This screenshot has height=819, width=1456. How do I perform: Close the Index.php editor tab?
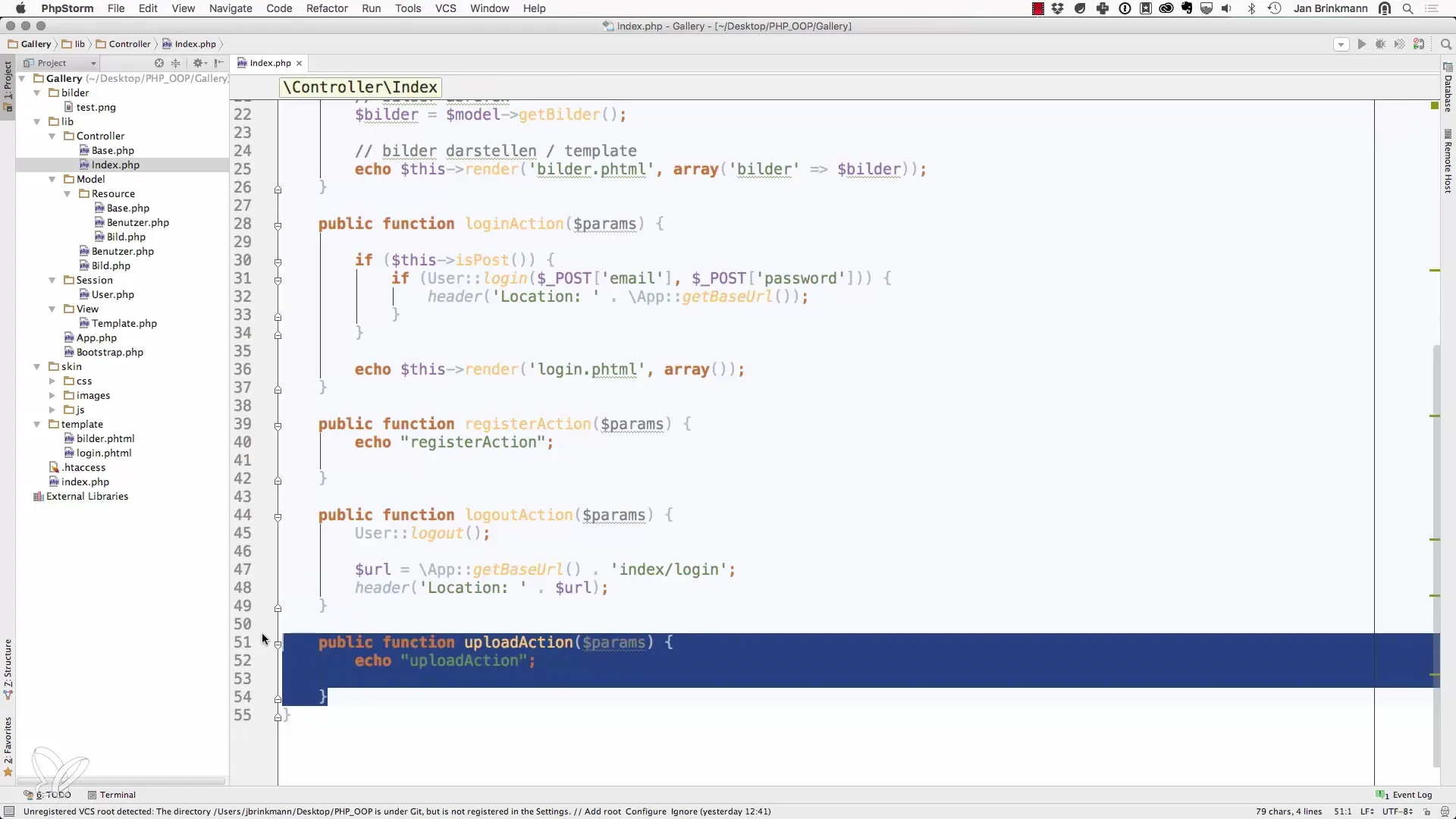299,64
